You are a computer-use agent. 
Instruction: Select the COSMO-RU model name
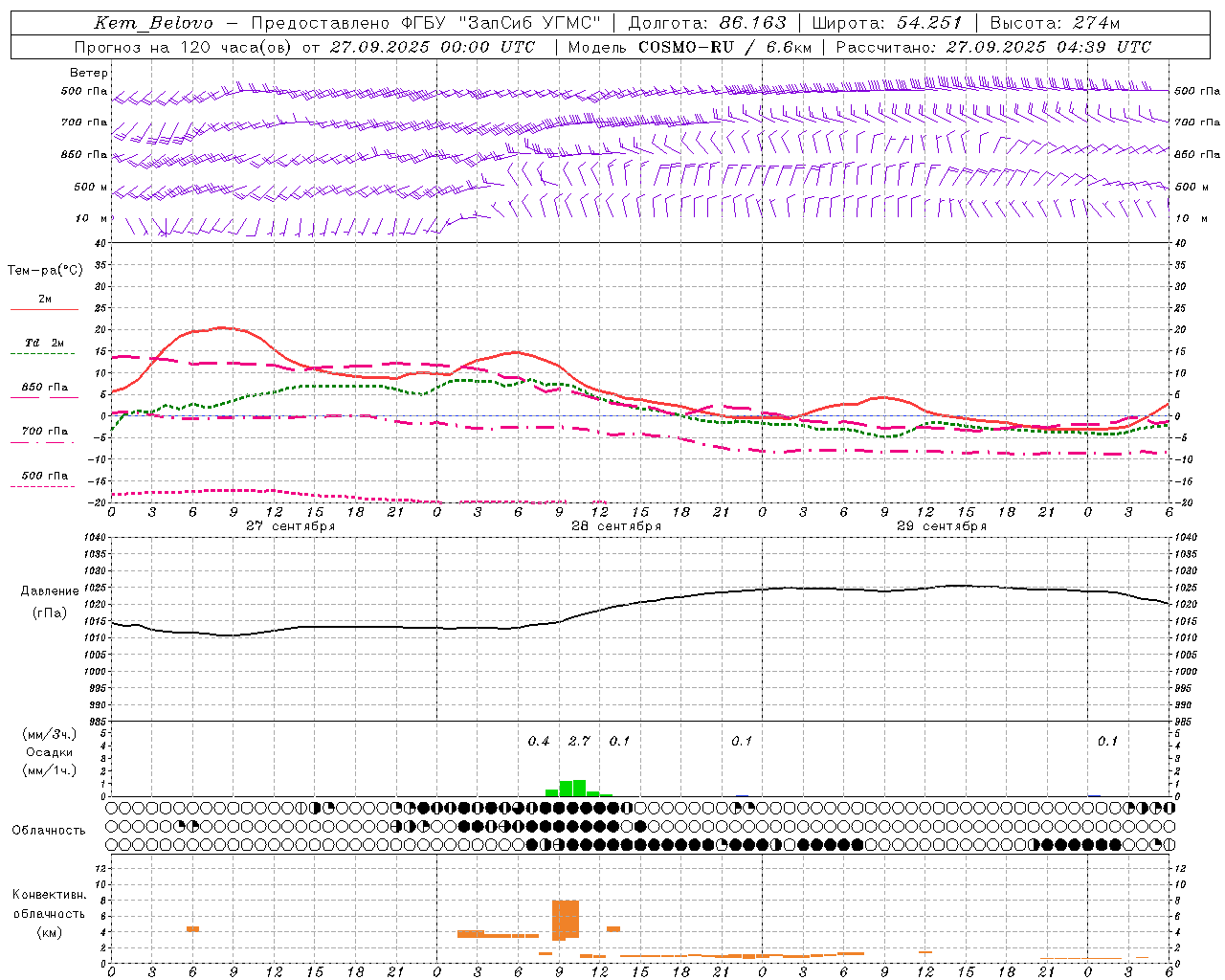pos(686,47)
